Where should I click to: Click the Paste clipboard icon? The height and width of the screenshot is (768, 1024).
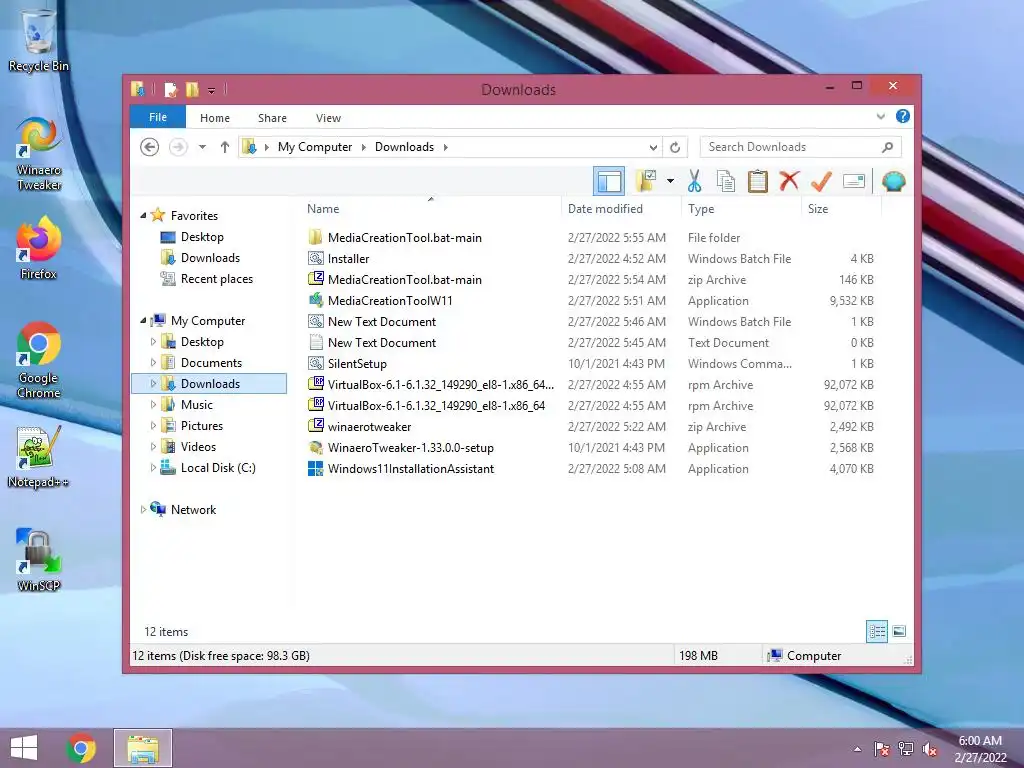coord(758,181)
